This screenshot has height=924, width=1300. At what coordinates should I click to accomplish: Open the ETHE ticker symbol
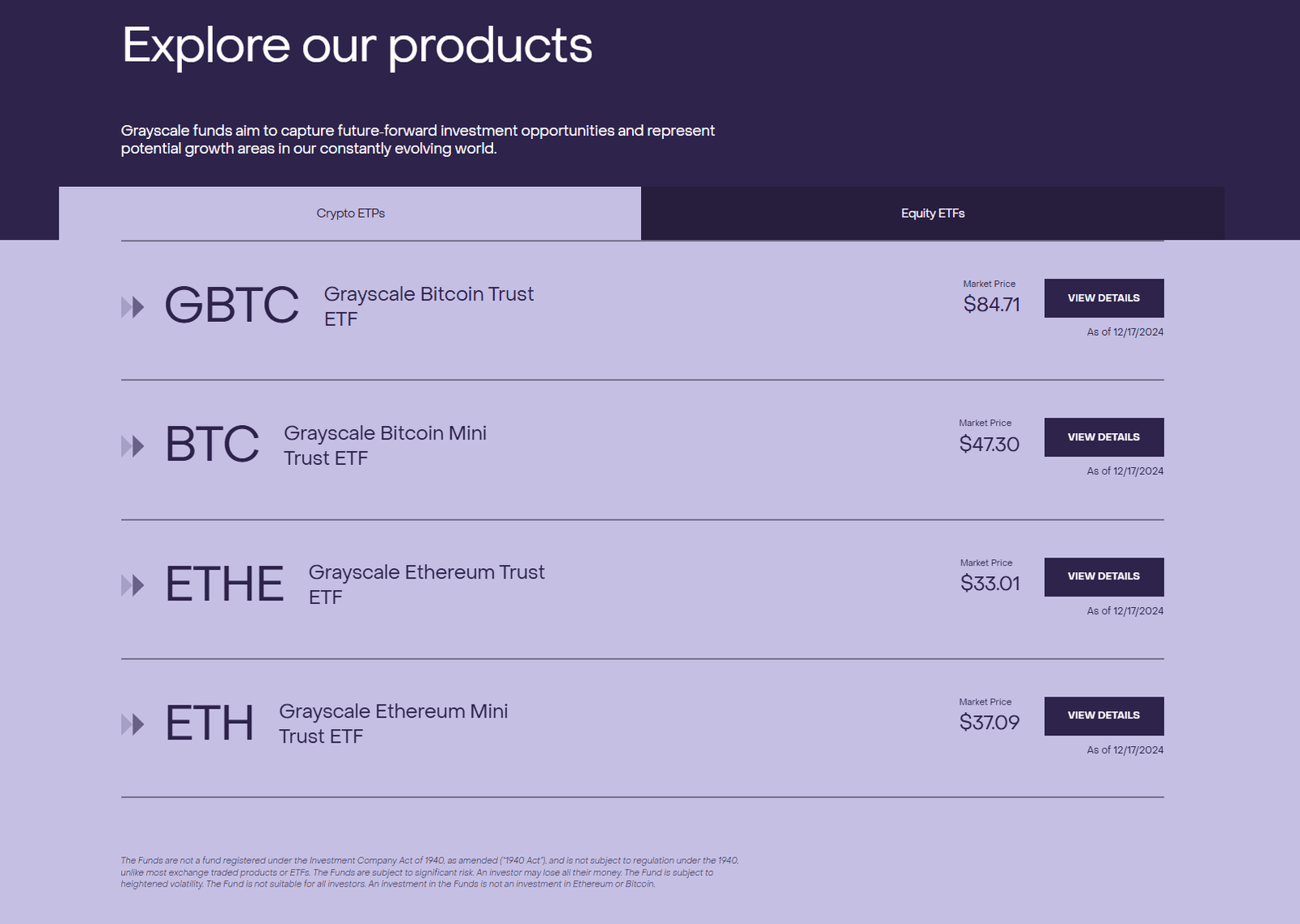[224, 584]
